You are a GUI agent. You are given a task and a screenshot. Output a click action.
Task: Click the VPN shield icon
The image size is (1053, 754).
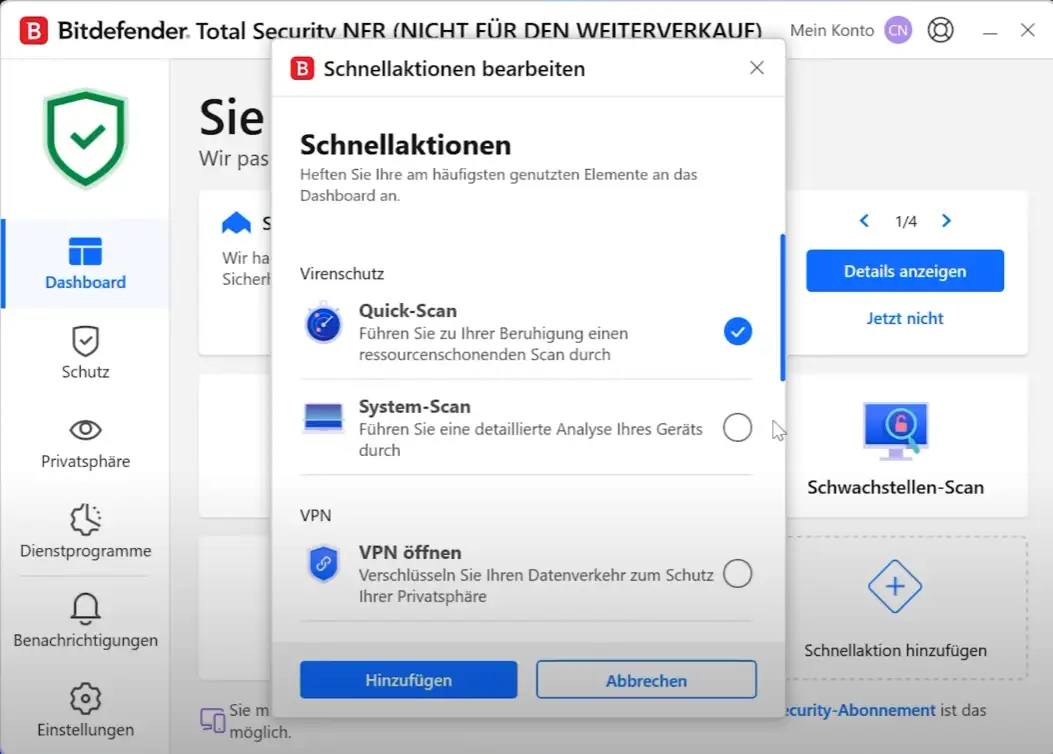pos(324,564)
